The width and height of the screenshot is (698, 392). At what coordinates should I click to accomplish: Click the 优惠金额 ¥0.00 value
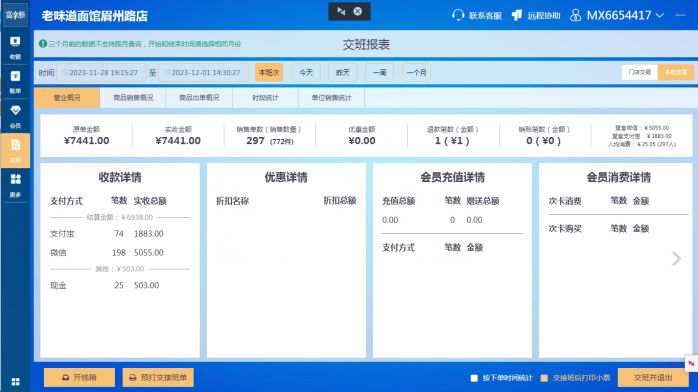tap(361, 141)
